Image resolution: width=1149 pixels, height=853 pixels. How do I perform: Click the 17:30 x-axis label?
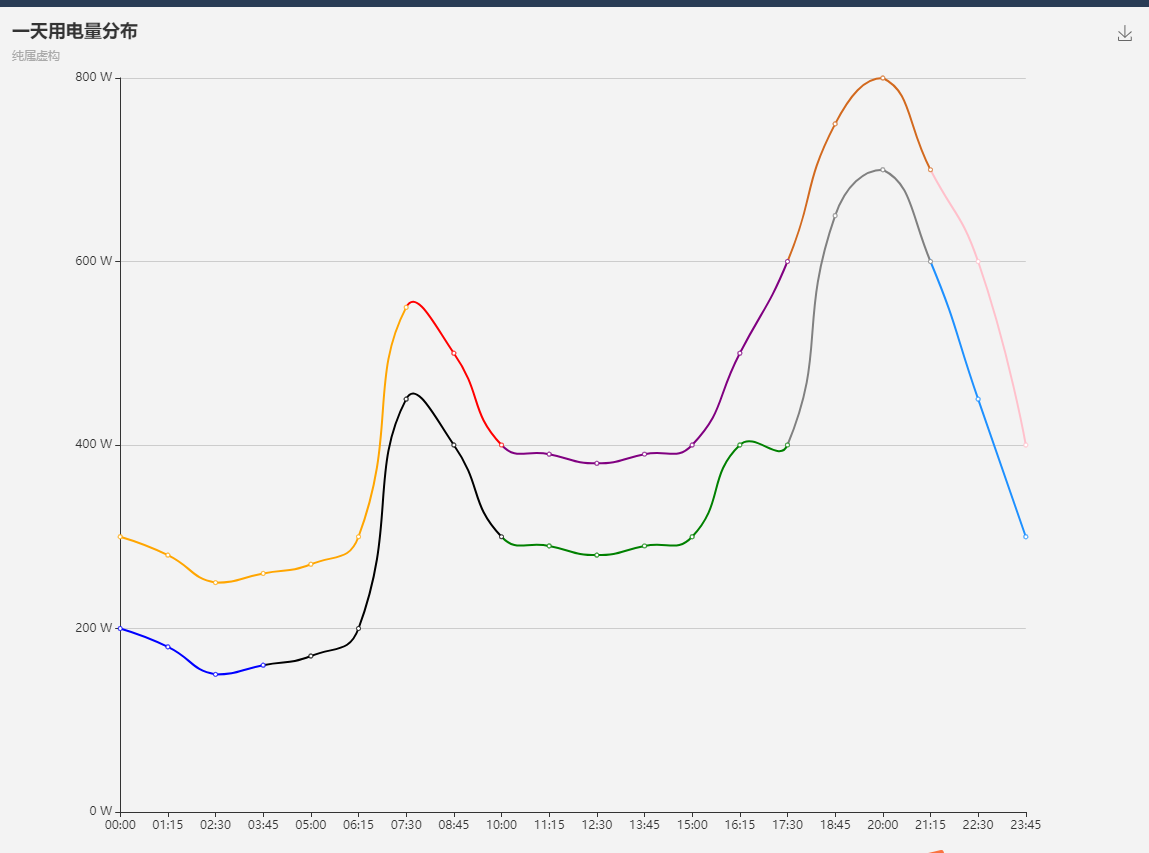coord(787,825)
